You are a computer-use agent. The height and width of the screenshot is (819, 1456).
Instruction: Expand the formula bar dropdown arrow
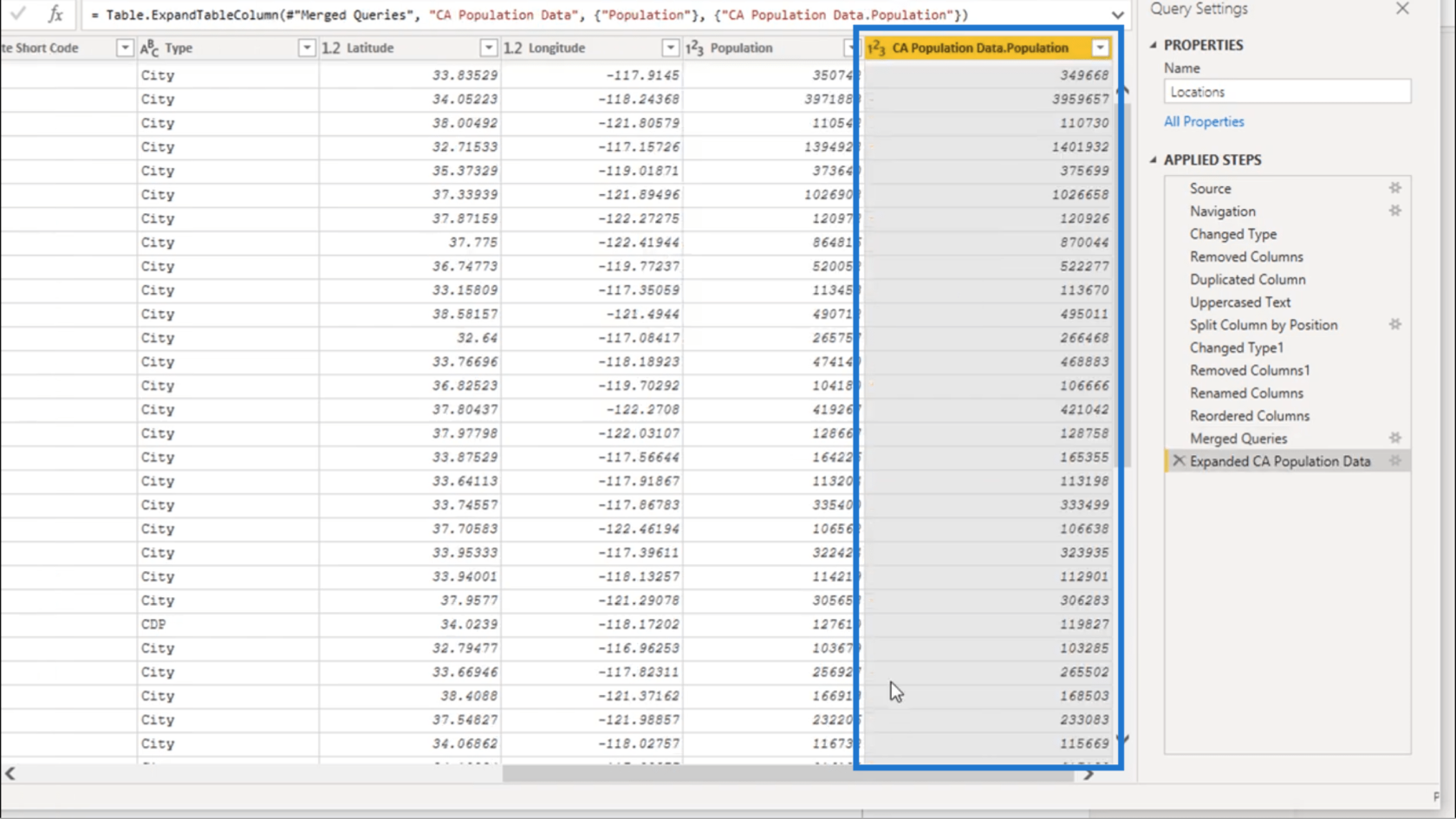coord(1117,15)
